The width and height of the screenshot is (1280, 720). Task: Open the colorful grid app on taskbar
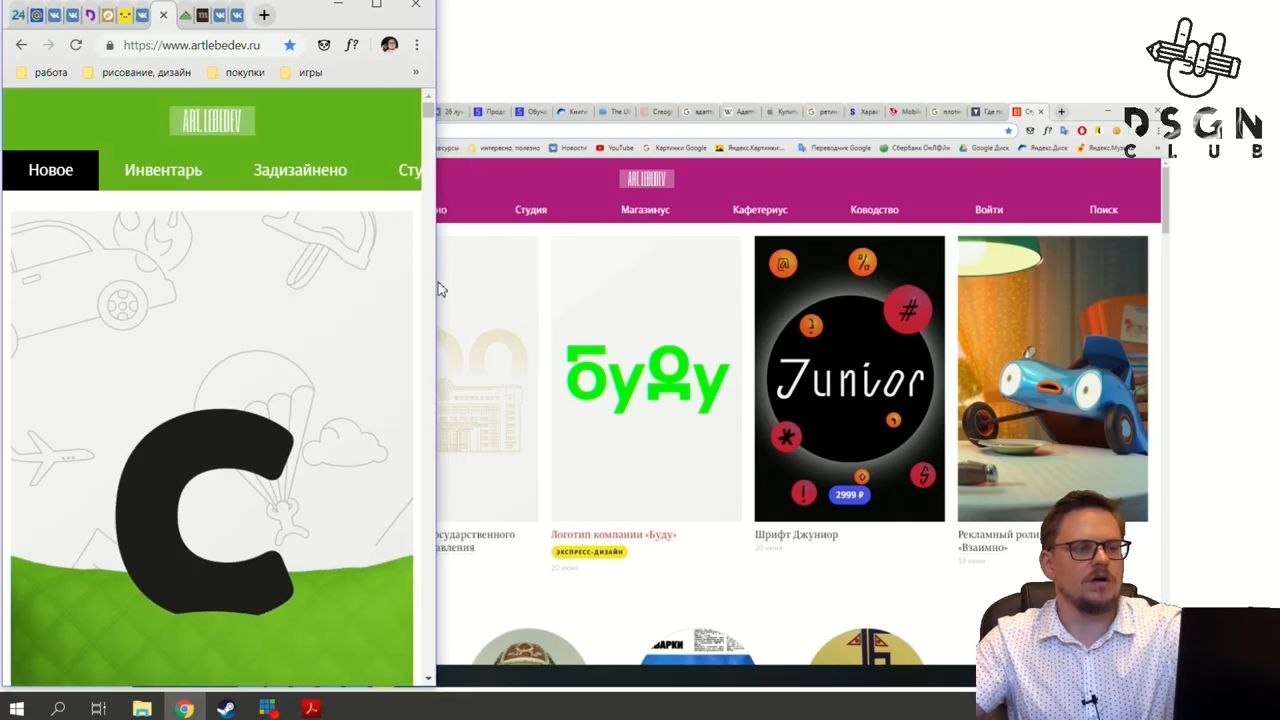(268, 708)
